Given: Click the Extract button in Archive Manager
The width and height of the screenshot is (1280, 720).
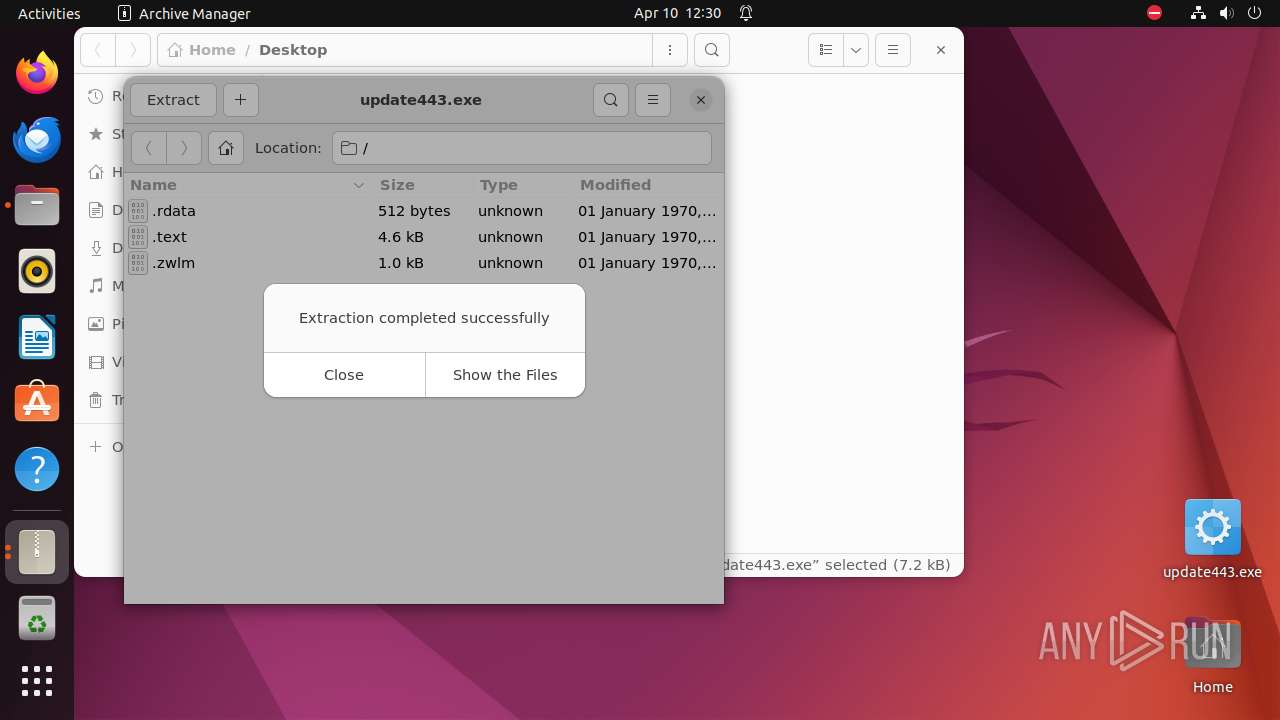Looking at the screenshot, I should pos(173,100).
